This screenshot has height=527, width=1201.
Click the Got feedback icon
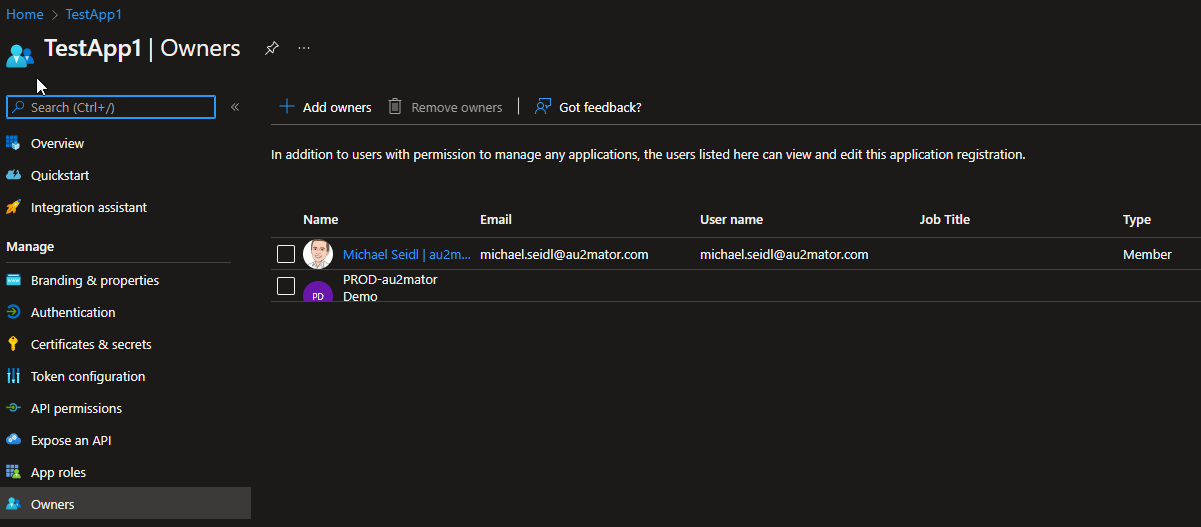pyautogui.click(x=543, y=107)
